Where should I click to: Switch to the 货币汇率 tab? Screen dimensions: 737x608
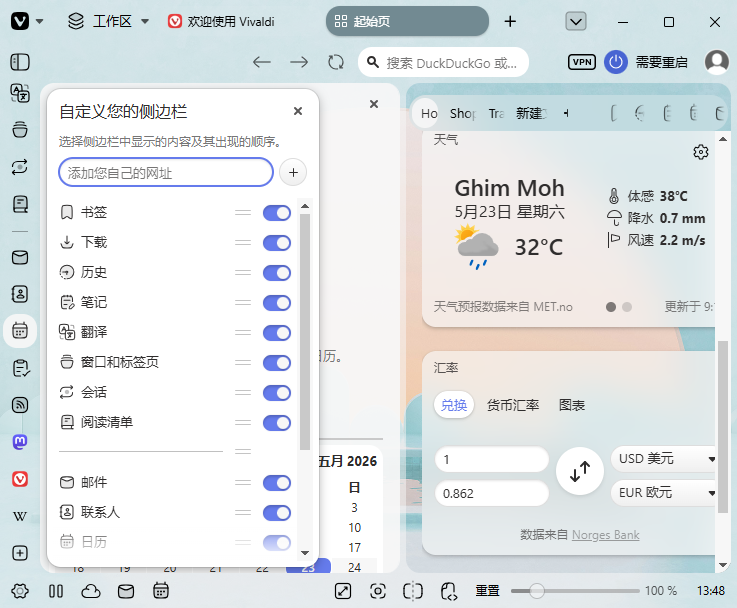tap(513, 405)
